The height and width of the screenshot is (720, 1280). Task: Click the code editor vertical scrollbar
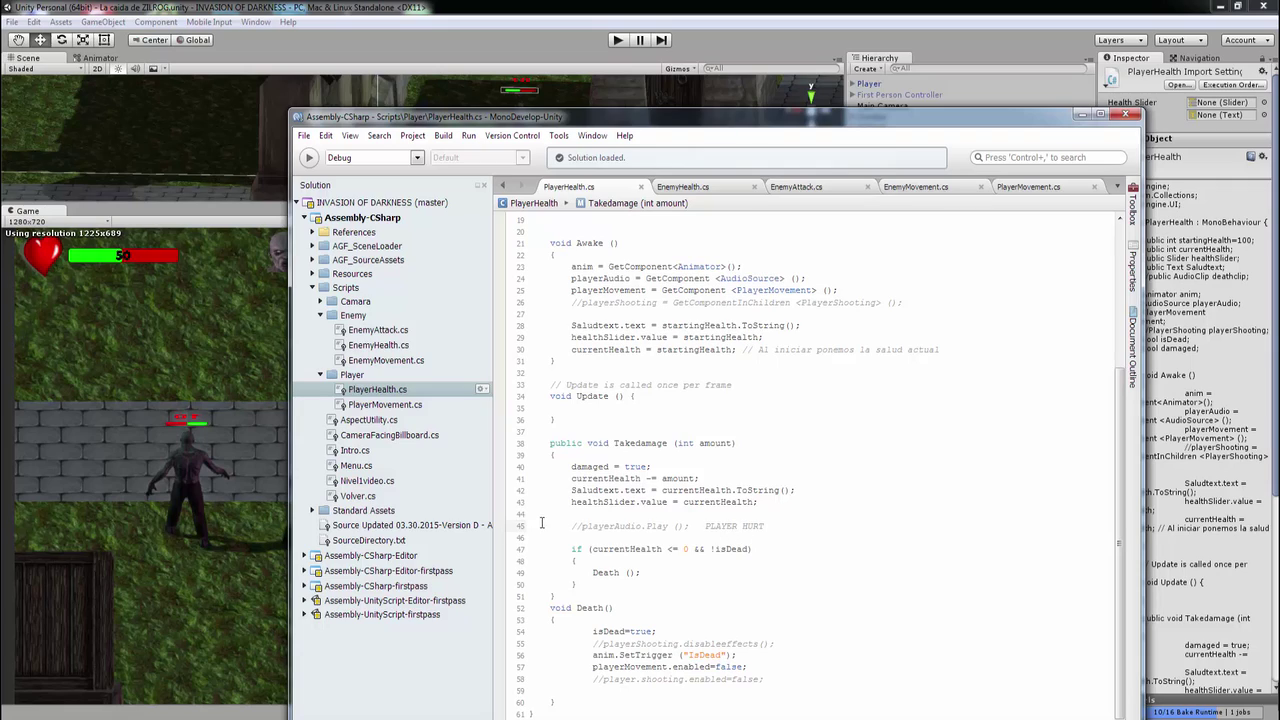click(1119, 465)
